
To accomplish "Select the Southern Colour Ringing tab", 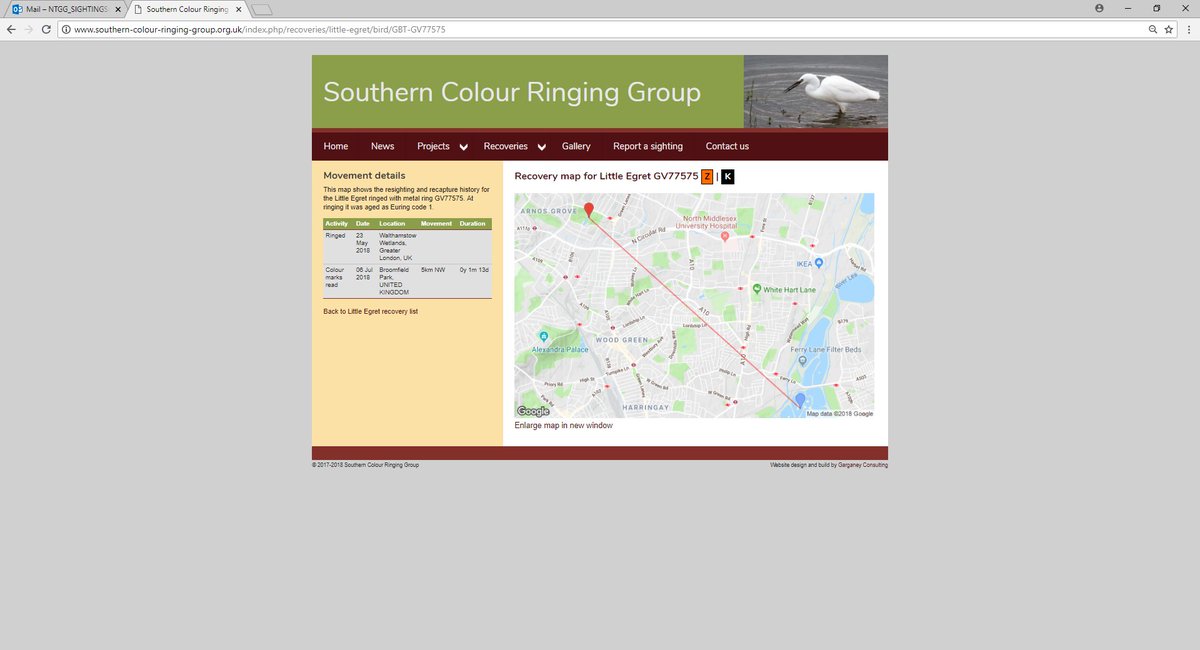I will click(x=187, y=9).
